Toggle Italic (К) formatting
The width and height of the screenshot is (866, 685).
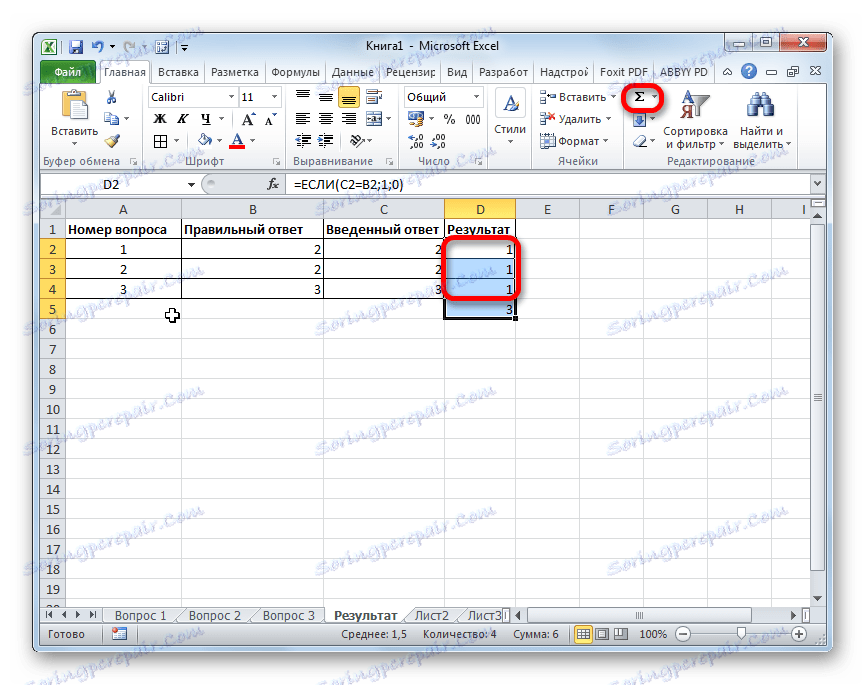(x=183, y=119)
